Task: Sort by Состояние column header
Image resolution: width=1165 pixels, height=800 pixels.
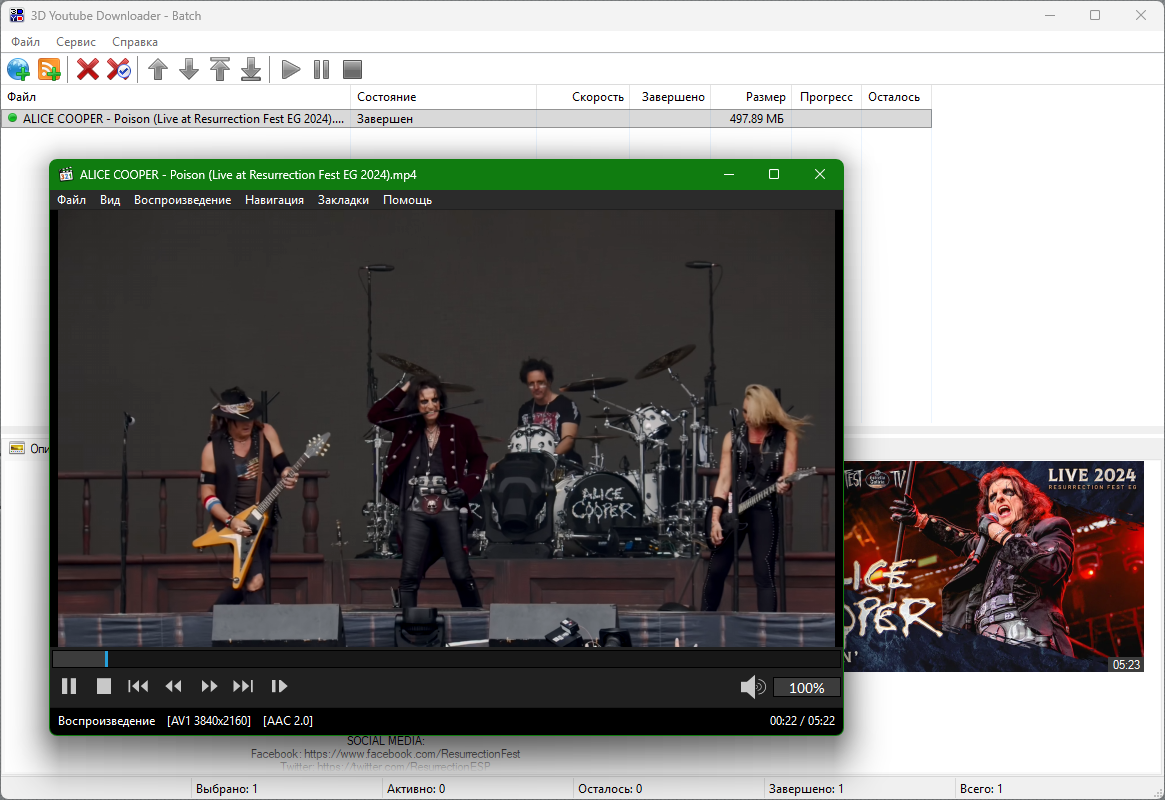Action: point(444,97)
